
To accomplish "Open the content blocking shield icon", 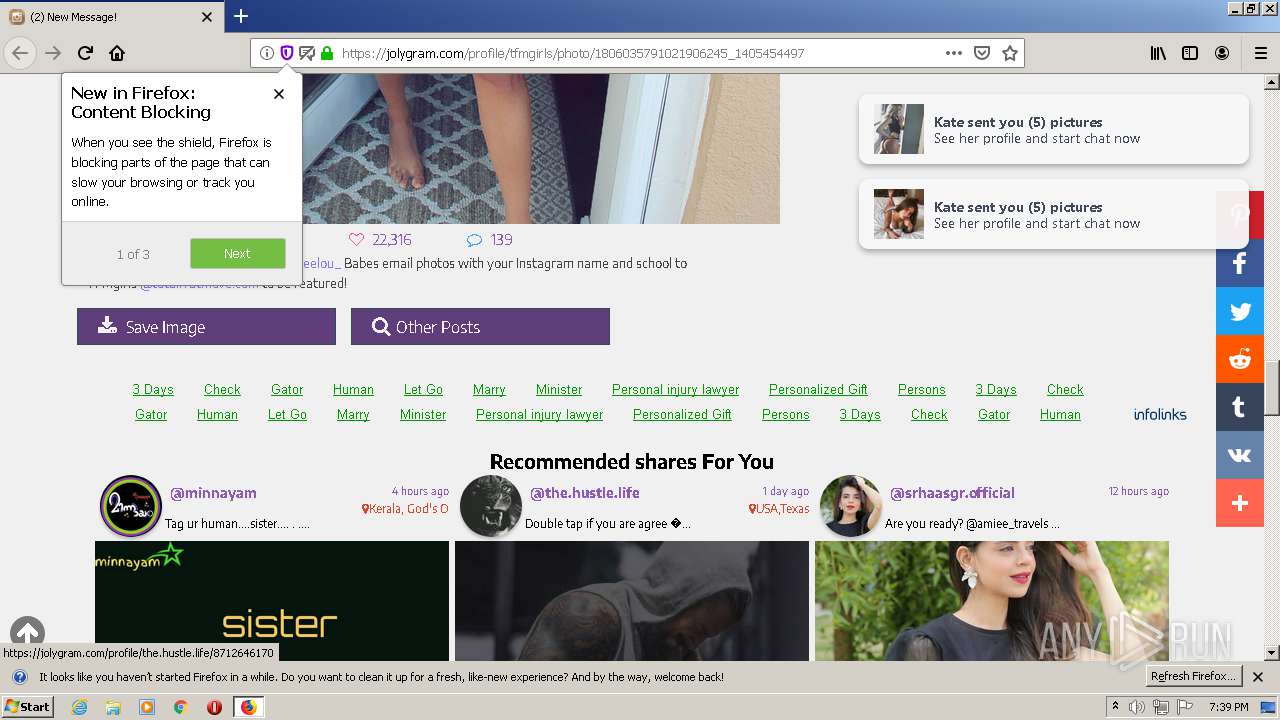I will (x=287, y=53).
